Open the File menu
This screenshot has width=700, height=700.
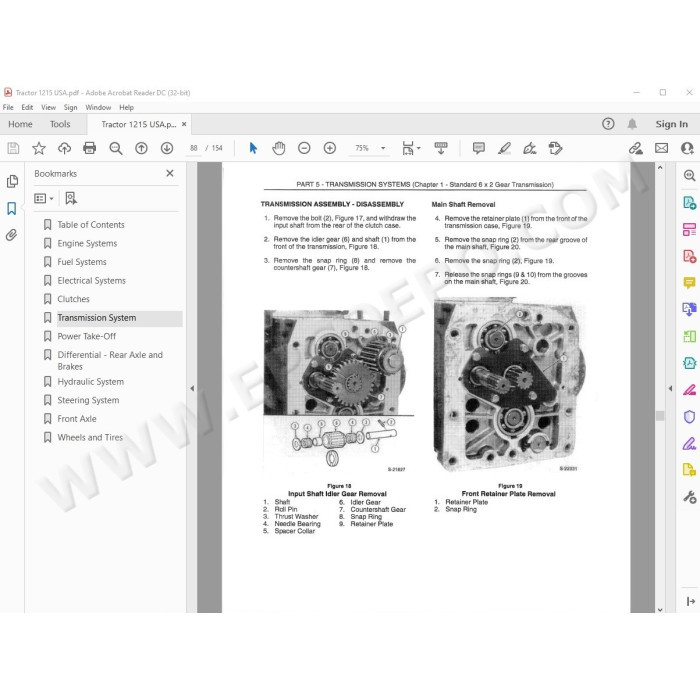tap(8, 108)
